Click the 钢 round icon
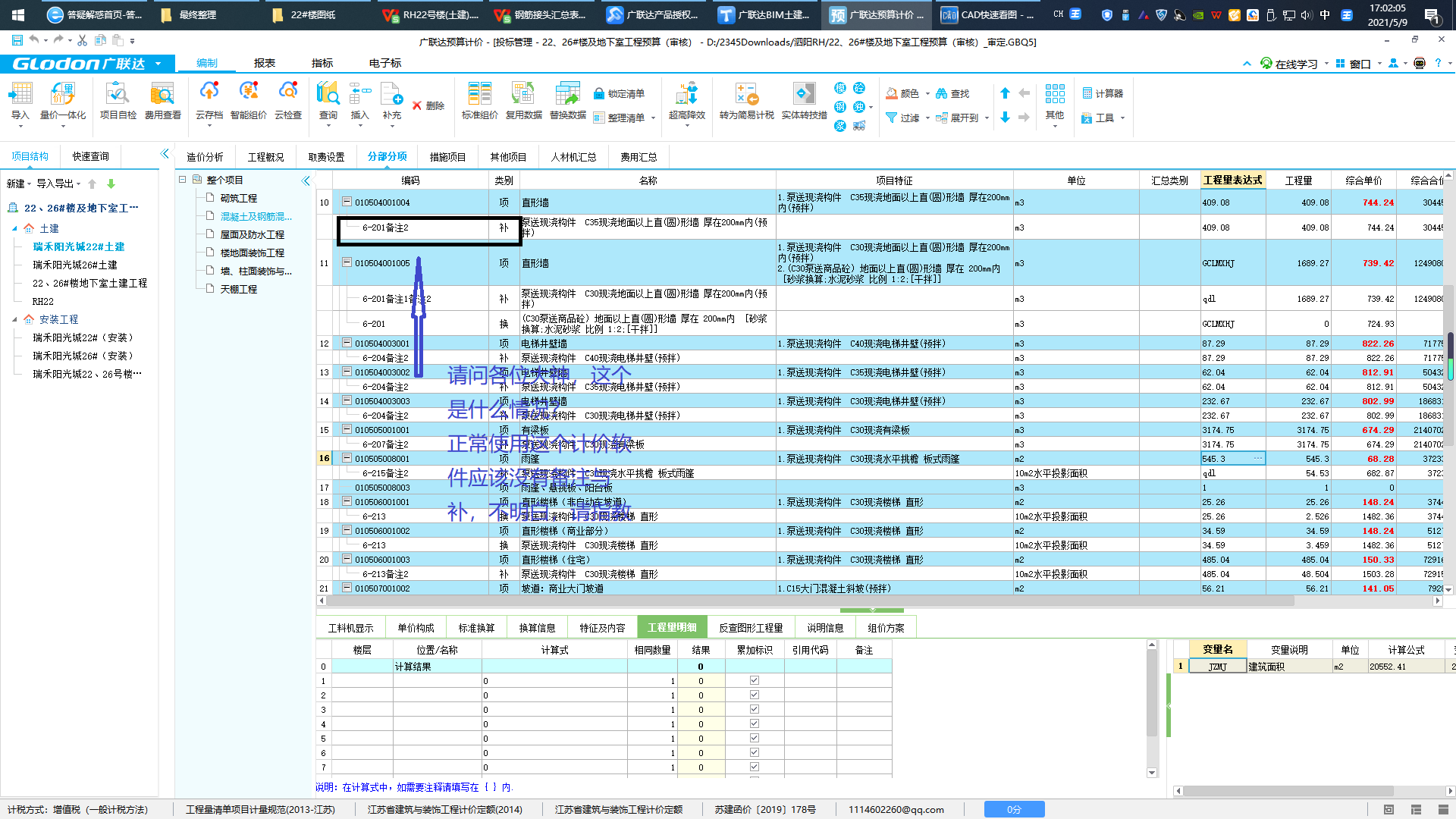This screenshot has width=1456, height=819. (x=840, y=107)
